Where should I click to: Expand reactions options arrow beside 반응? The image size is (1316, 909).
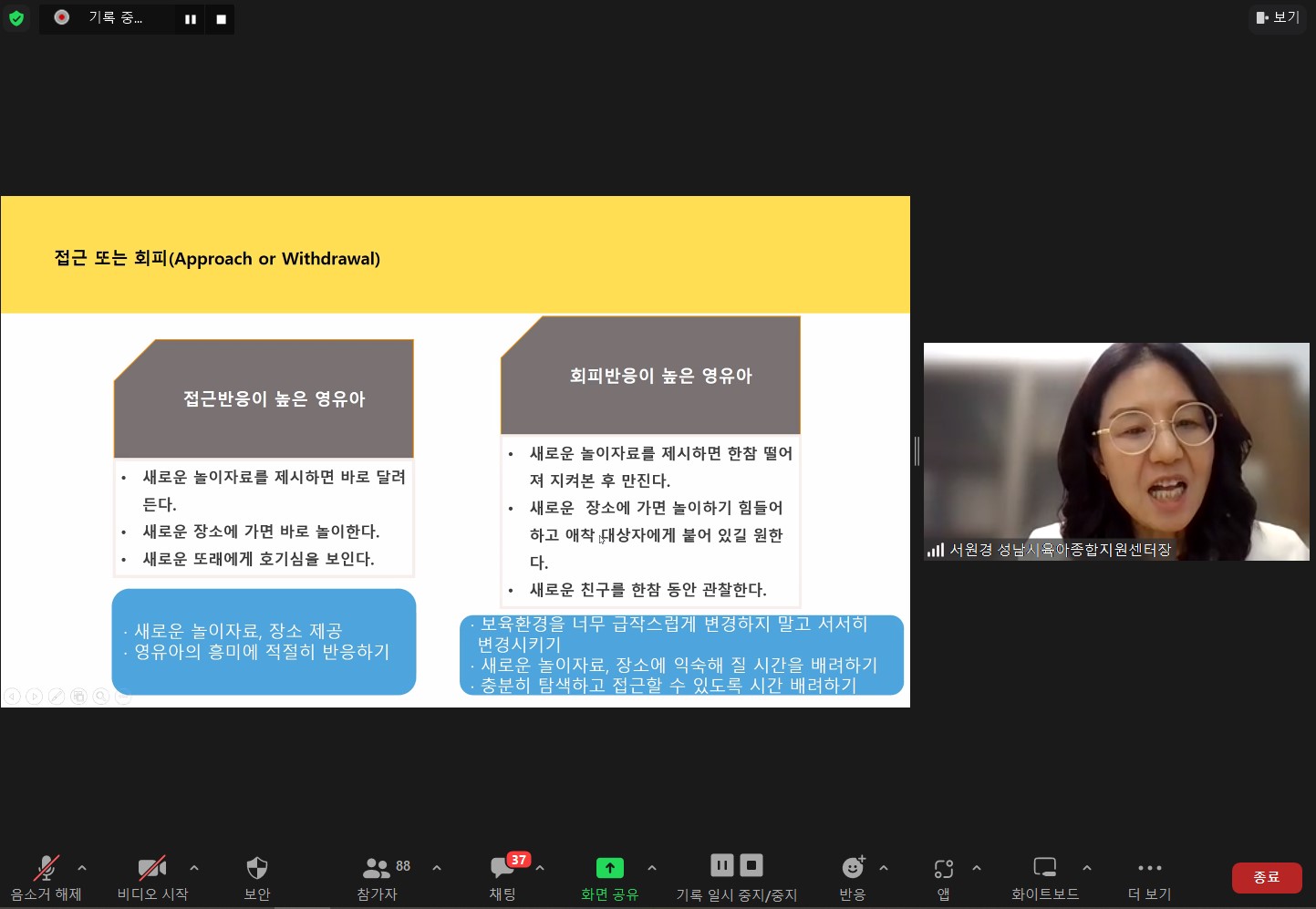884,868
